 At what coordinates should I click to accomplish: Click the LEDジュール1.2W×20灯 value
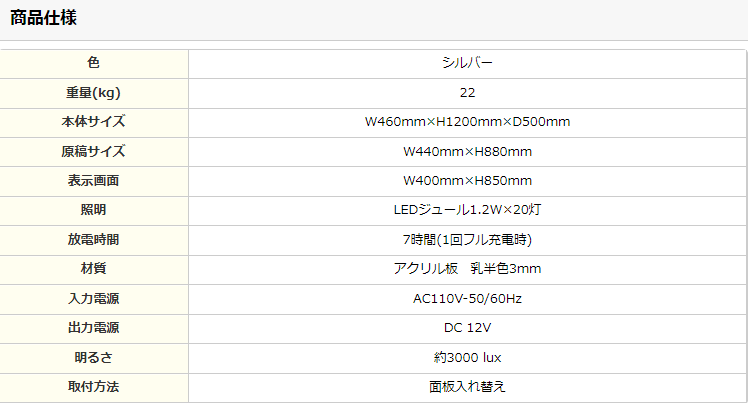click(467, 210)
